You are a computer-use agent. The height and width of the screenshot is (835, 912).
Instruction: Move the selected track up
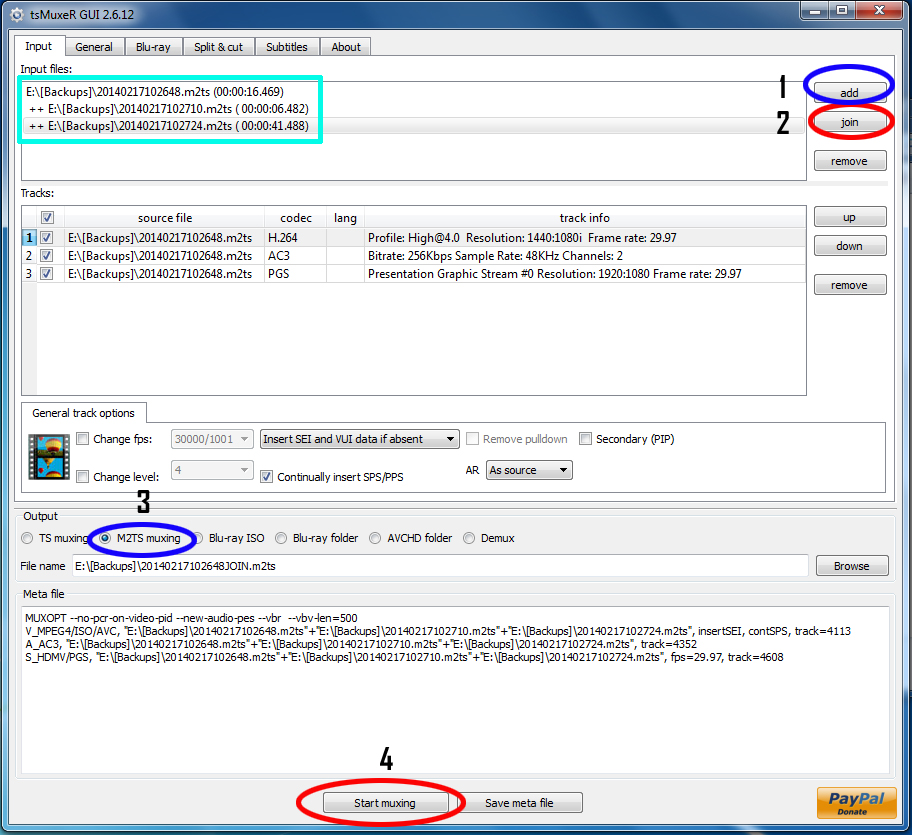850,217
